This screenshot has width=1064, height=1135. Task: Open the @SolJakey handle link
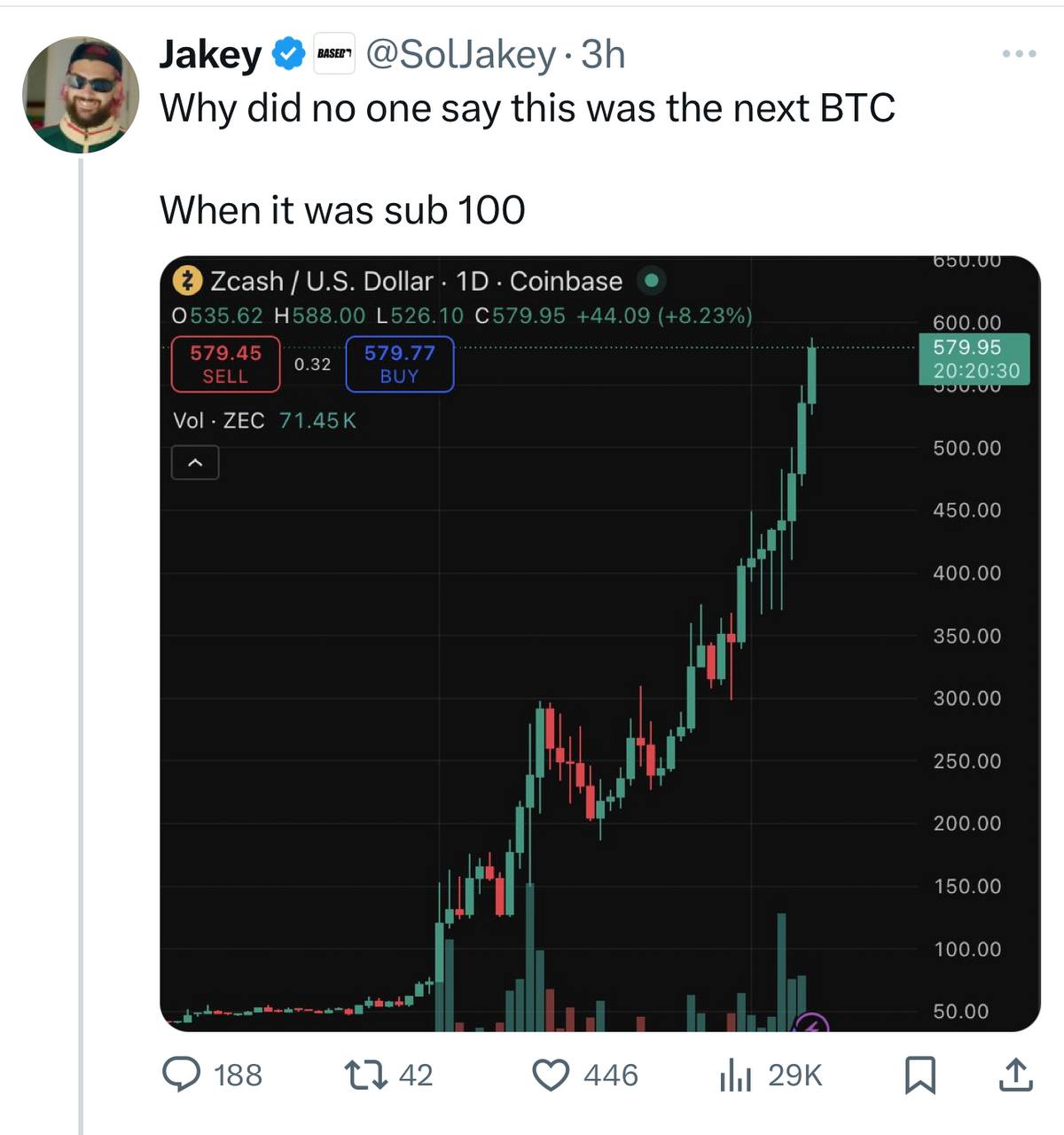click(461, 55)
